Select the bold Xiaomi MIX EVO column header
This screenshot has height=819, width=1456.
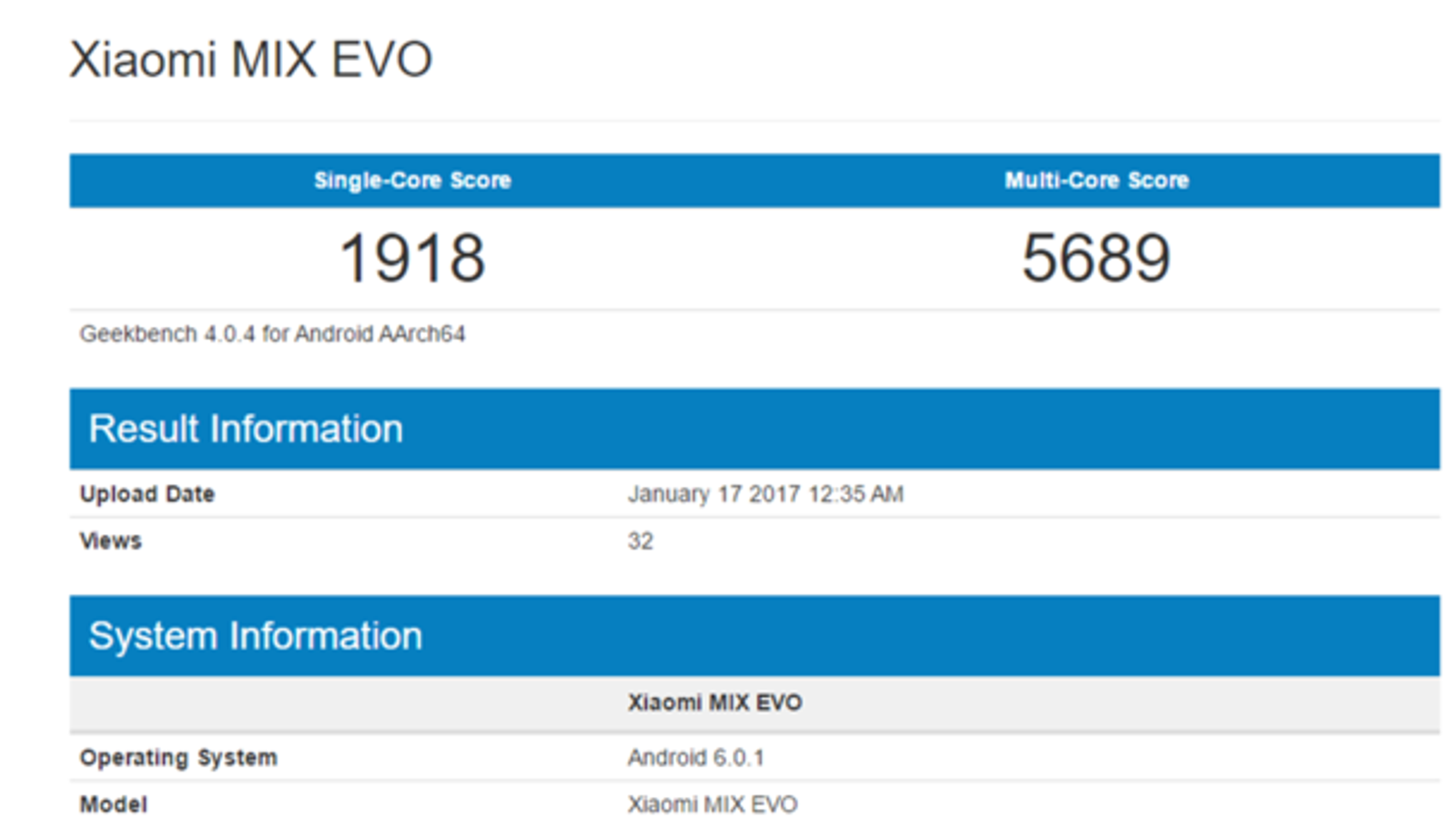(x=714, y=703)
